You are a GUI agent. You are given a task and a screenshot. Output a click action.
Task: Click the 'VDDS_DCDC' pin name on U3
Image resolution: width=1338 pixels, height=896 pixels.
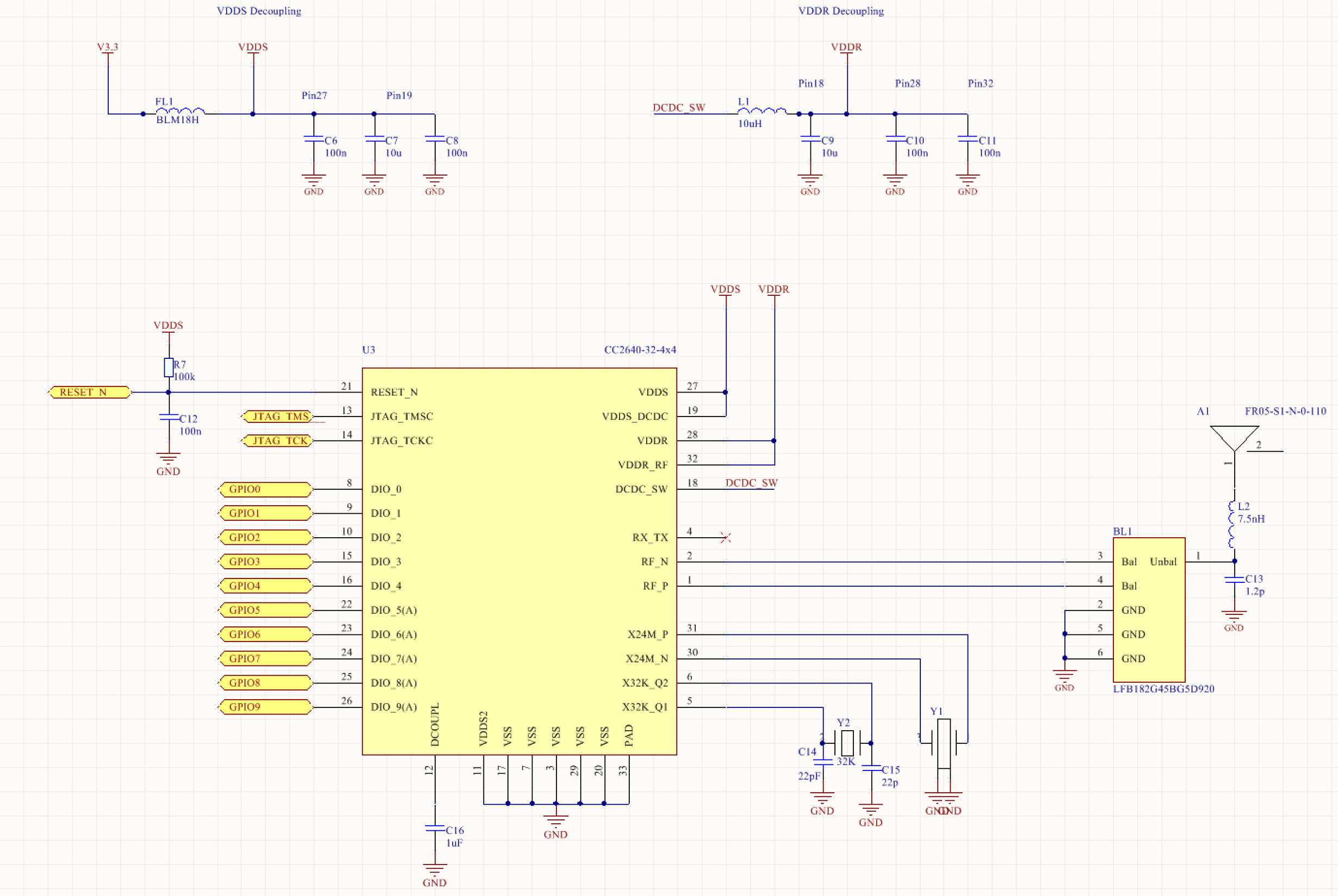coord(635,416)
